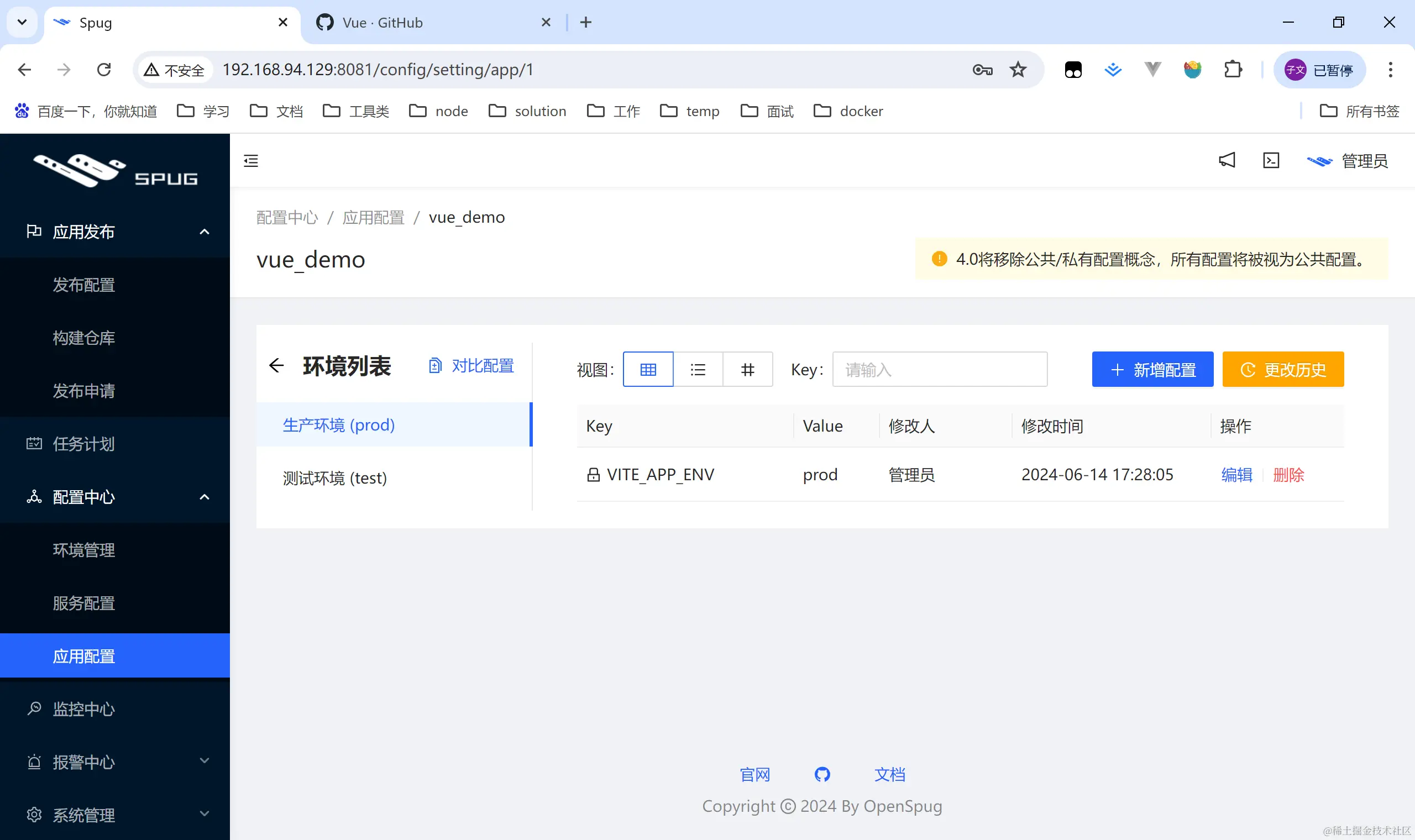Bookmark this page with the star icon
Image resolution: width=1415 pixels, height=840 pixels.
click(x=1018, y=70)
